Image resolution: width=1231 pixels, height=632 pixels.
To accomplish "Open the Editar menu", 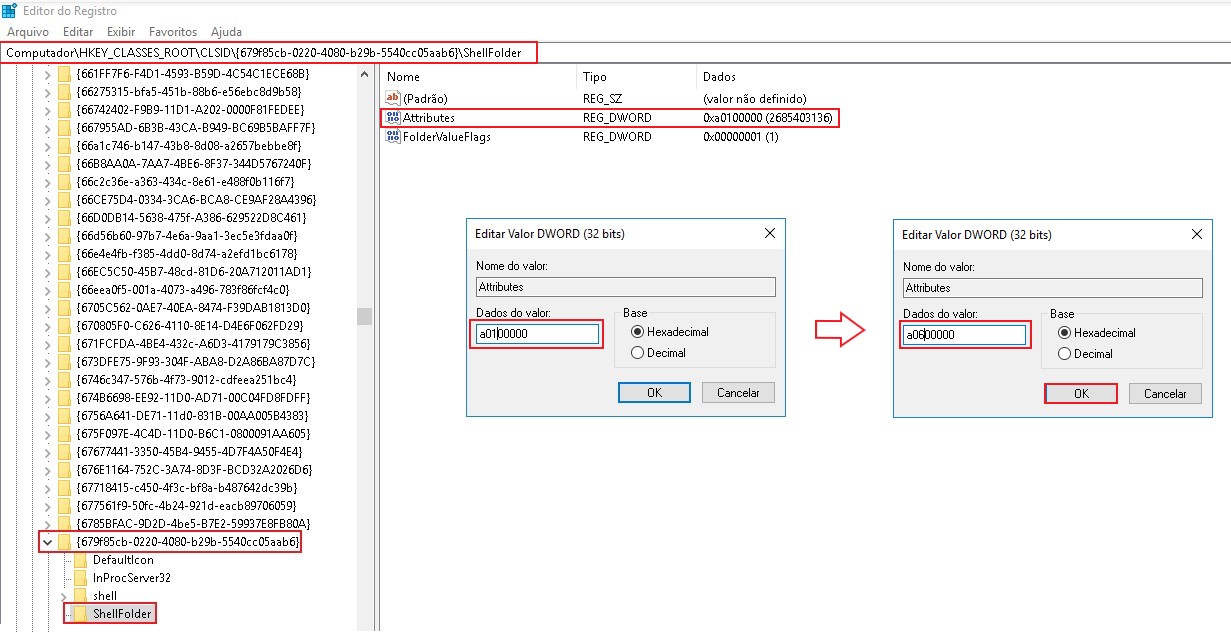I will click(78, 32).
